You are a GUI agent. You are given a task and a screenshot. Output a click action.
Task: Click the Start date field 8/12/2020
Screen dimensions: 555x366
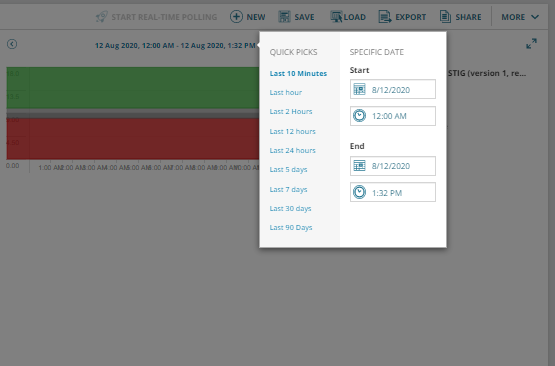pos(393,89)
